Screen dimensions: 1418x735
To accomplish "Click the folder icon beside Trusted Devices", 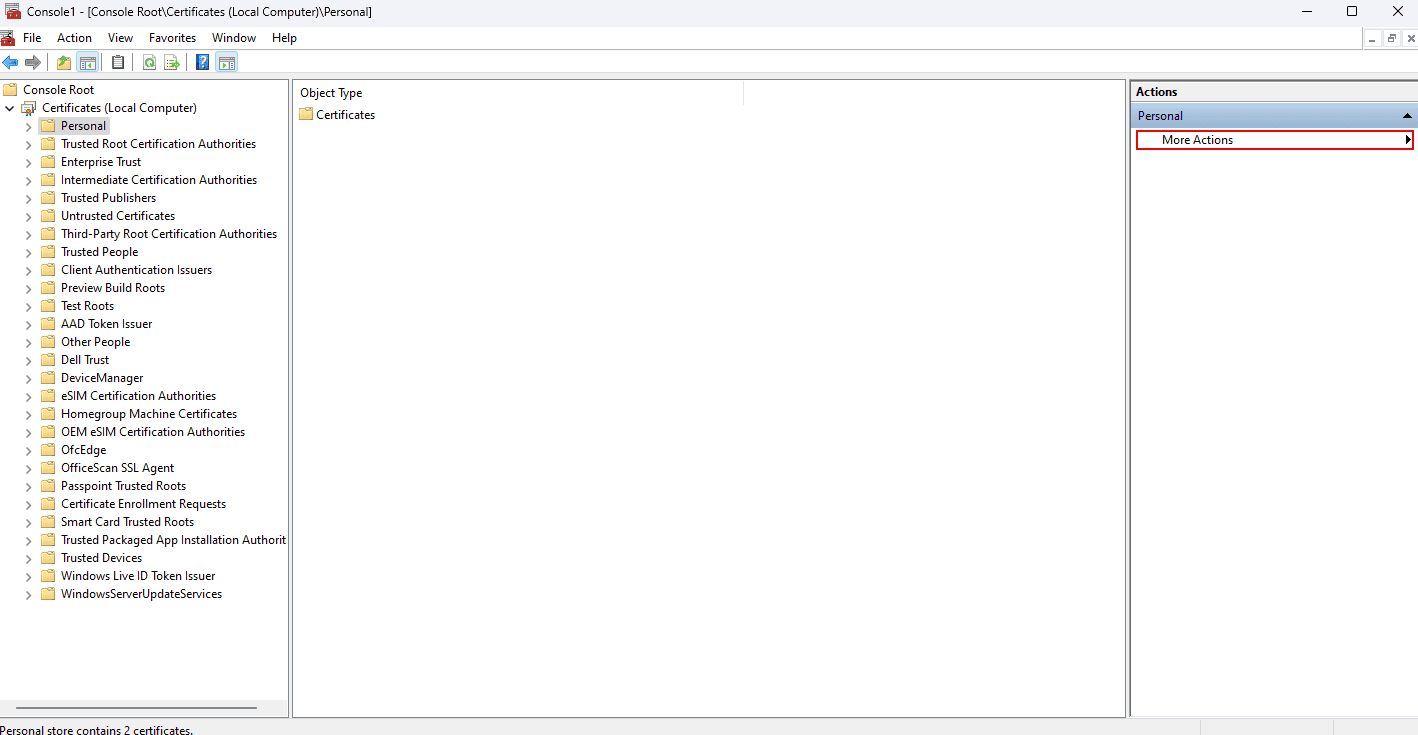I will point(48,558).
